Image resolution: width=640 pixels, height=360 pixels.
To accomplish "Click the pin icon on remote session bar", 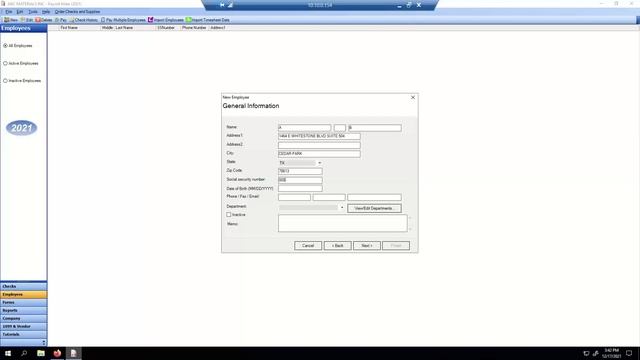I will click(222, 5).
